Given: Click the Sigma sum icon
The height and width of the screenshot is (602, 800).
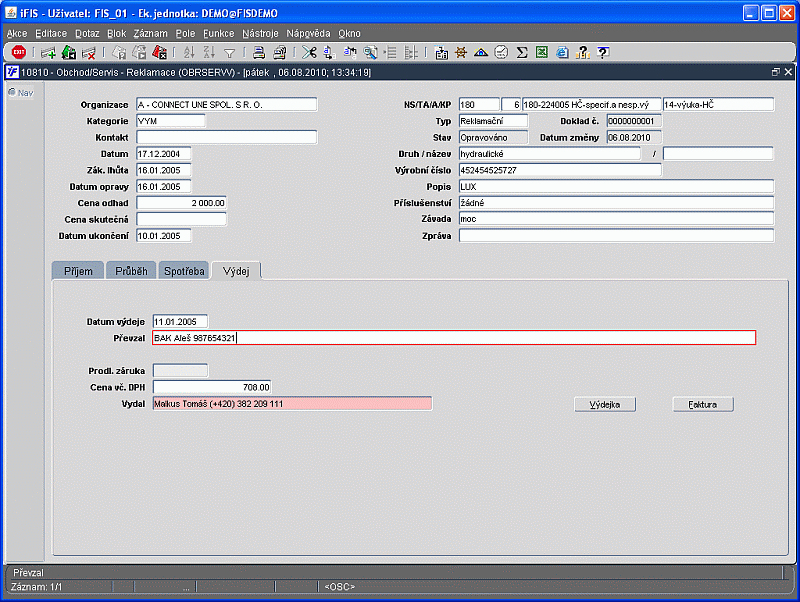Looking at the screenshot, I should tap(522, 52).
